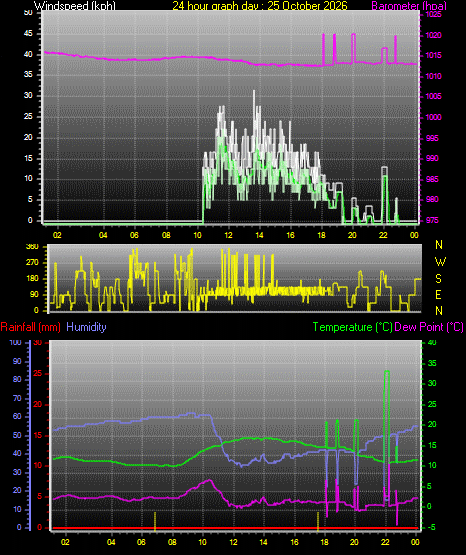Click 25 on the windspeed axis
466x555 pixels.
click(28, 116)
